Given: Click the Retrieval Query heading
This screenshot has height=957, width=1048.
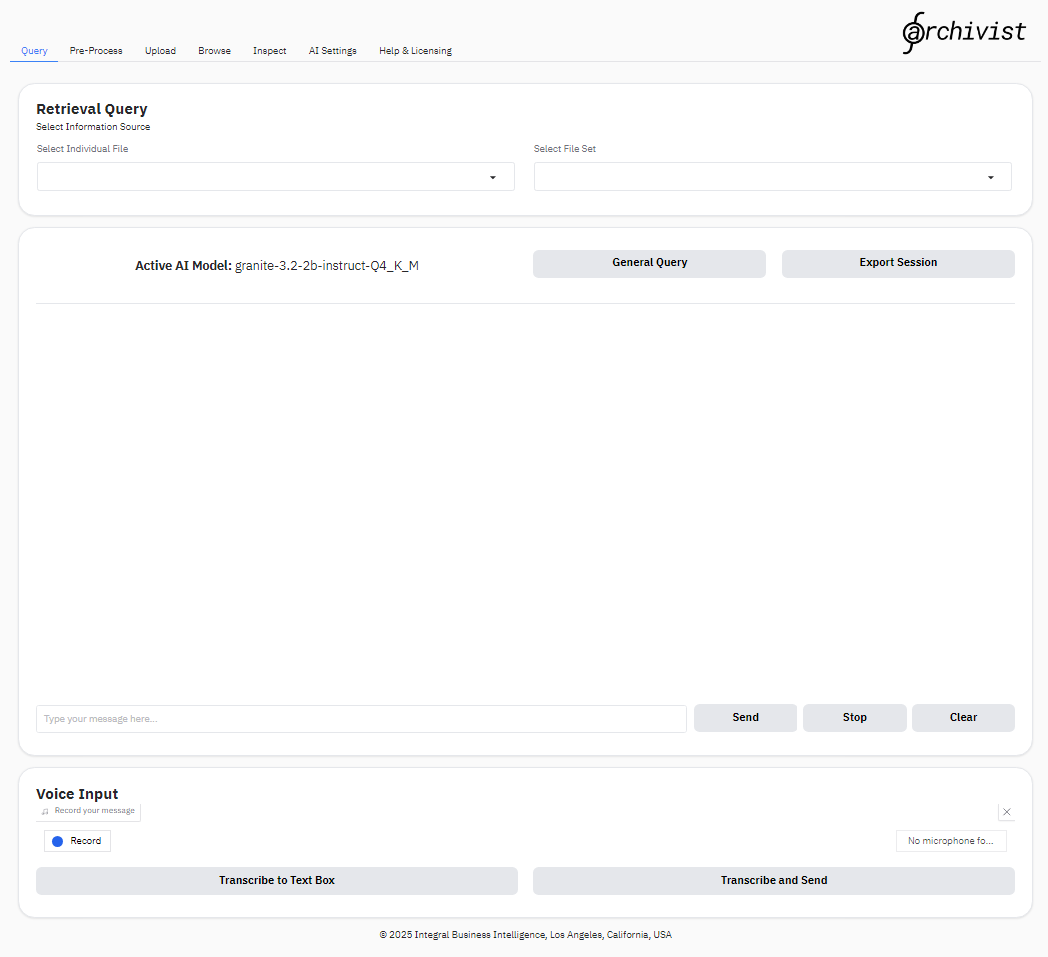Looking at the screenshot, I should tap(92, 109).
